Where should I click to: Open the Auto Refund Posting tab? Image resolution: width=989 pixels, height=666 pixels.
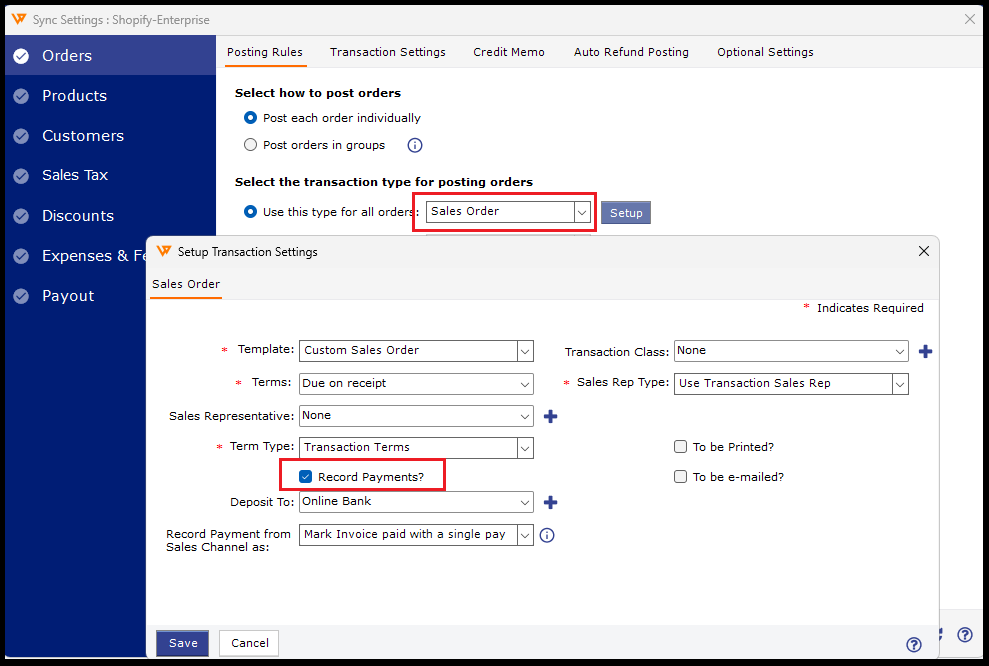coord(631,52)
